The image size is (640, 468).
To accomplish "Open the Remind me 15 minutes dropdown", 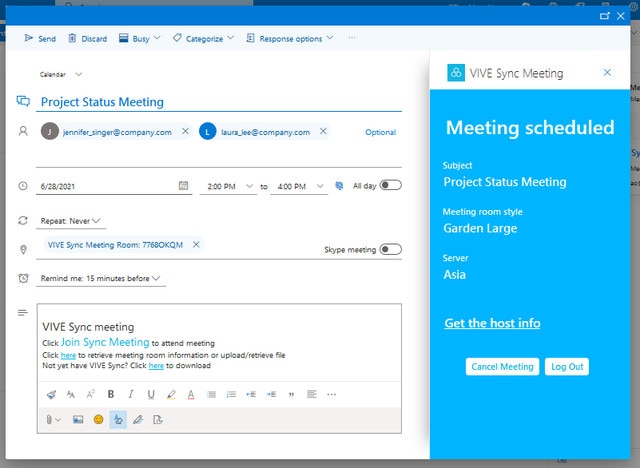I will coord(101,278).
